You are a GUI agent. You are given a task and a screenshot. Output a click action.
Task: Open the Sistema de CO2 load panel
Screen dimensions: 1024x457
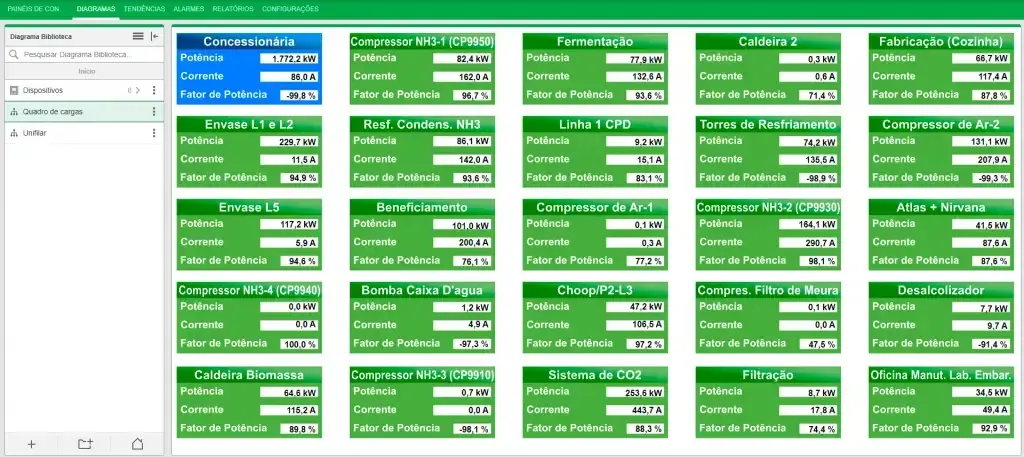(595, 402)
